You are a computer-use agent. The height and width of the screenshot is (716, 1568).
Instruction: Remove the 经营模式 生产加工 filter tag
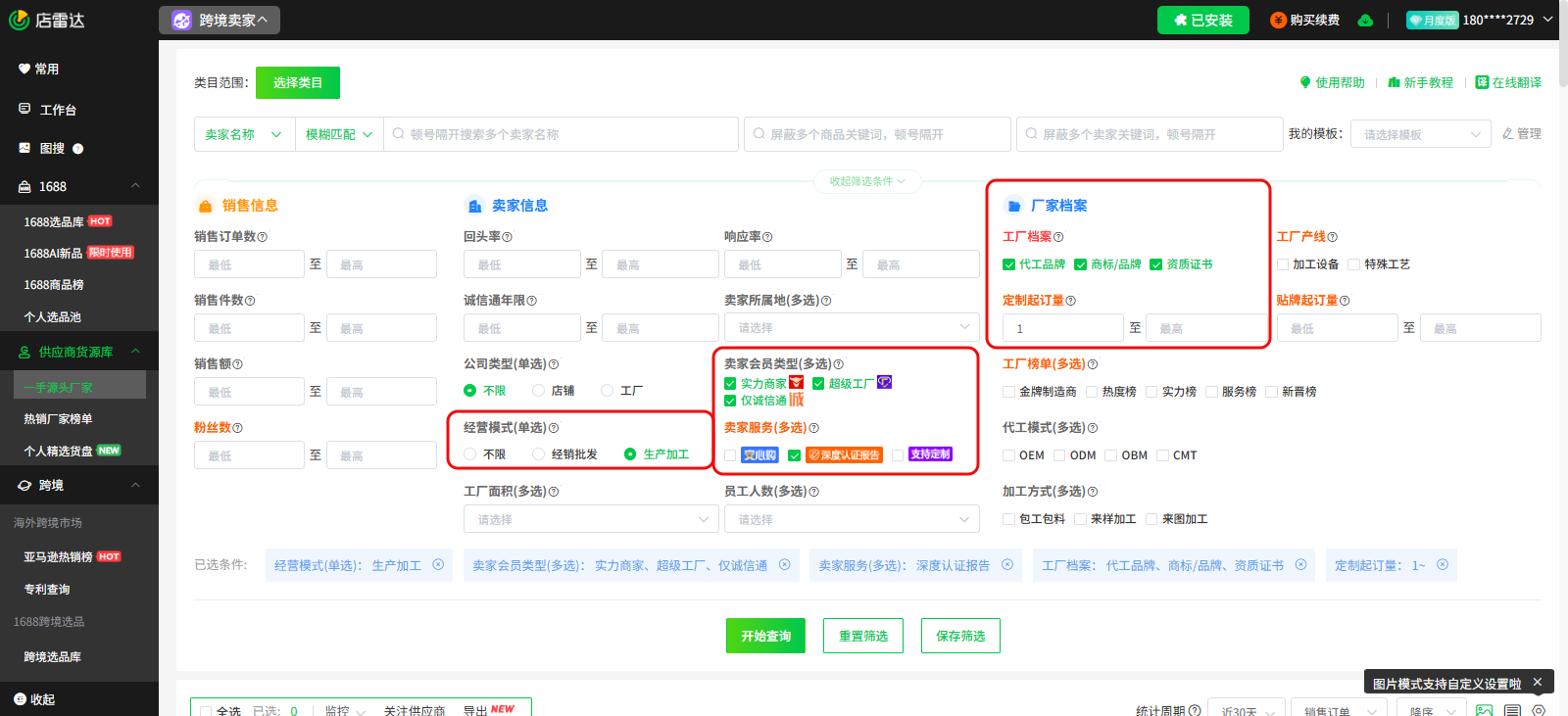[x=438, y=565]
